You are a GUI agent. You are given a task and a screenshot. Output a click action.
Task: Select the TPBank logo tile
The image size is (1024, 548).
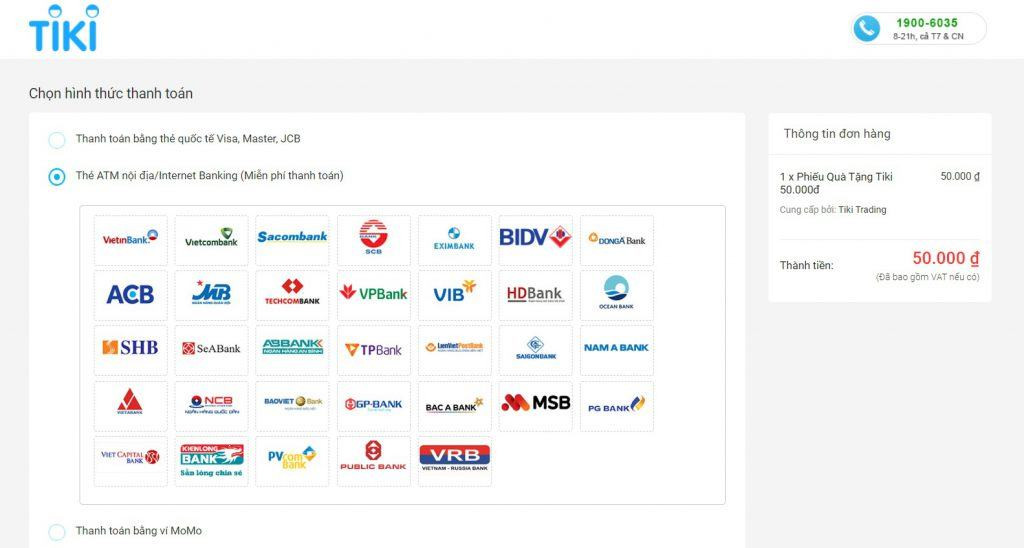tap(373, 350)
